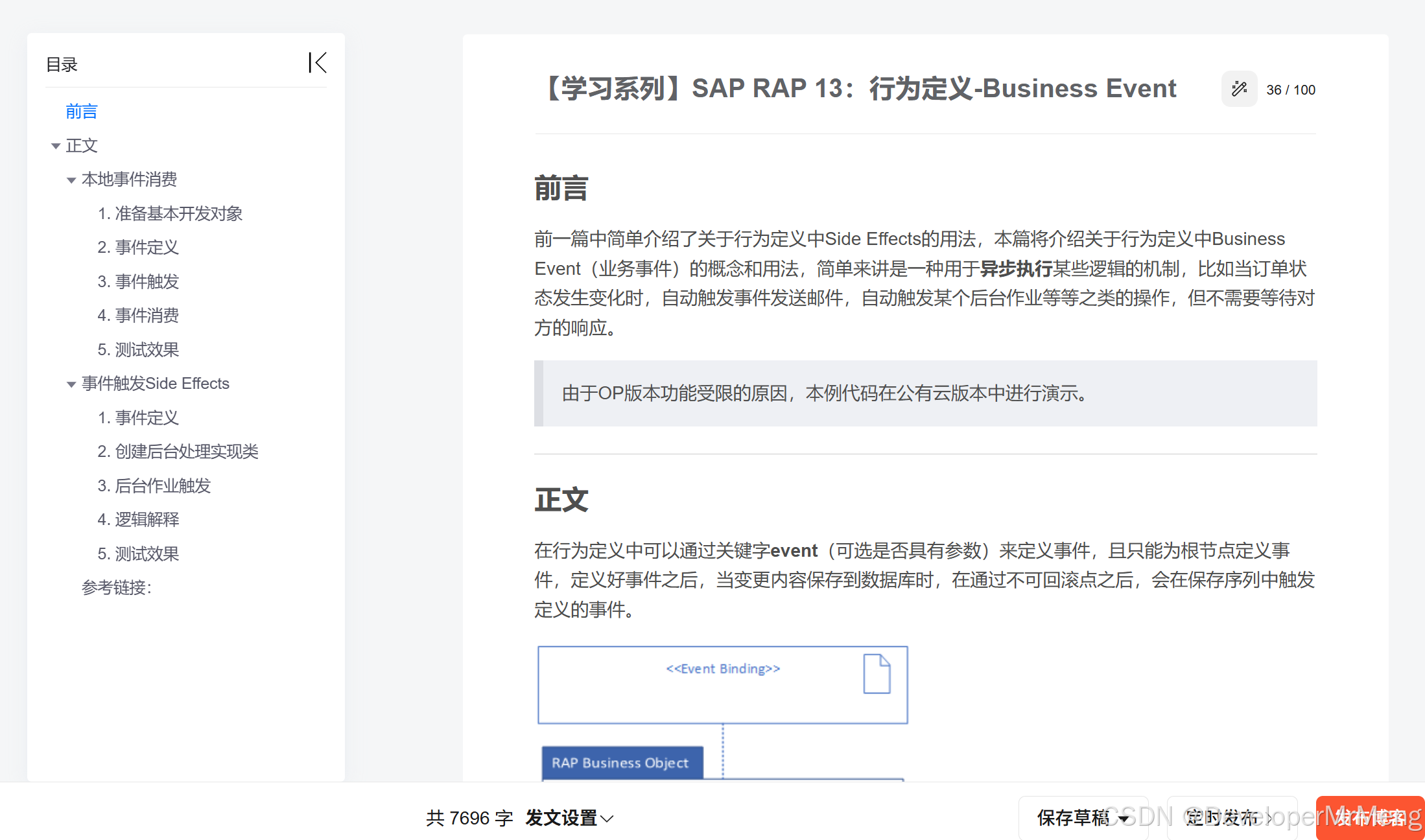This screenshot has height=840, width=1425.
Task: Collapse 事件触发Side Effects outline group
Action: (71, 384)
